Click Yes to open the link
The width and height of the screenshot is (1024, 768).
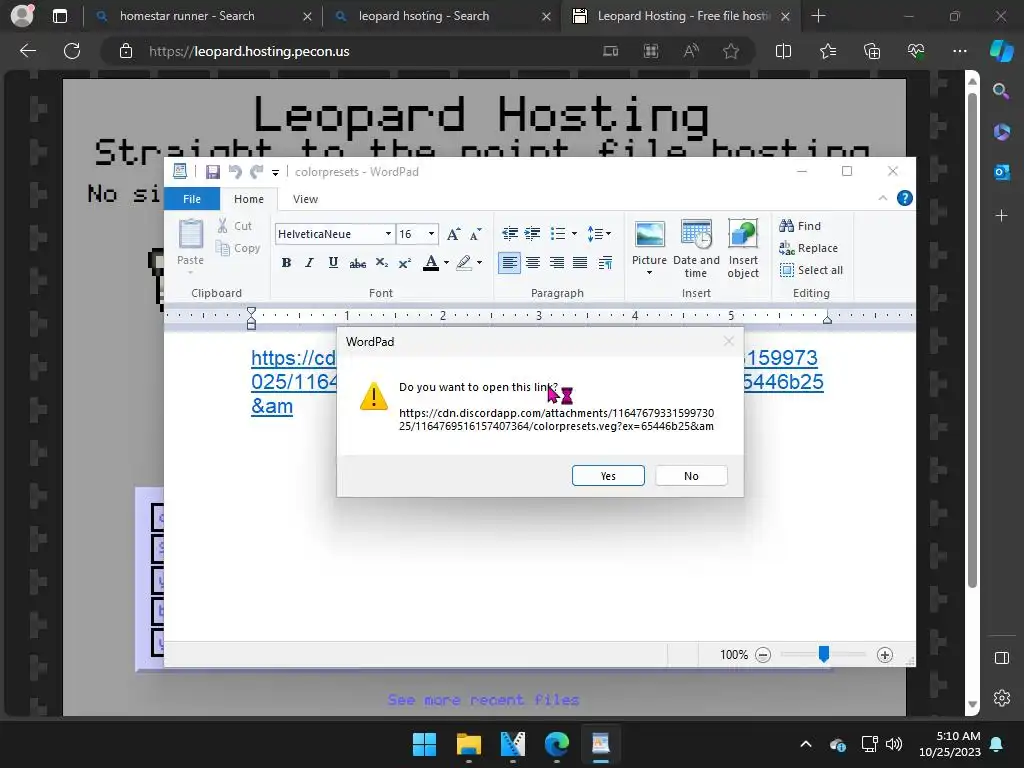pyautogui.click(x=608, y=475)
